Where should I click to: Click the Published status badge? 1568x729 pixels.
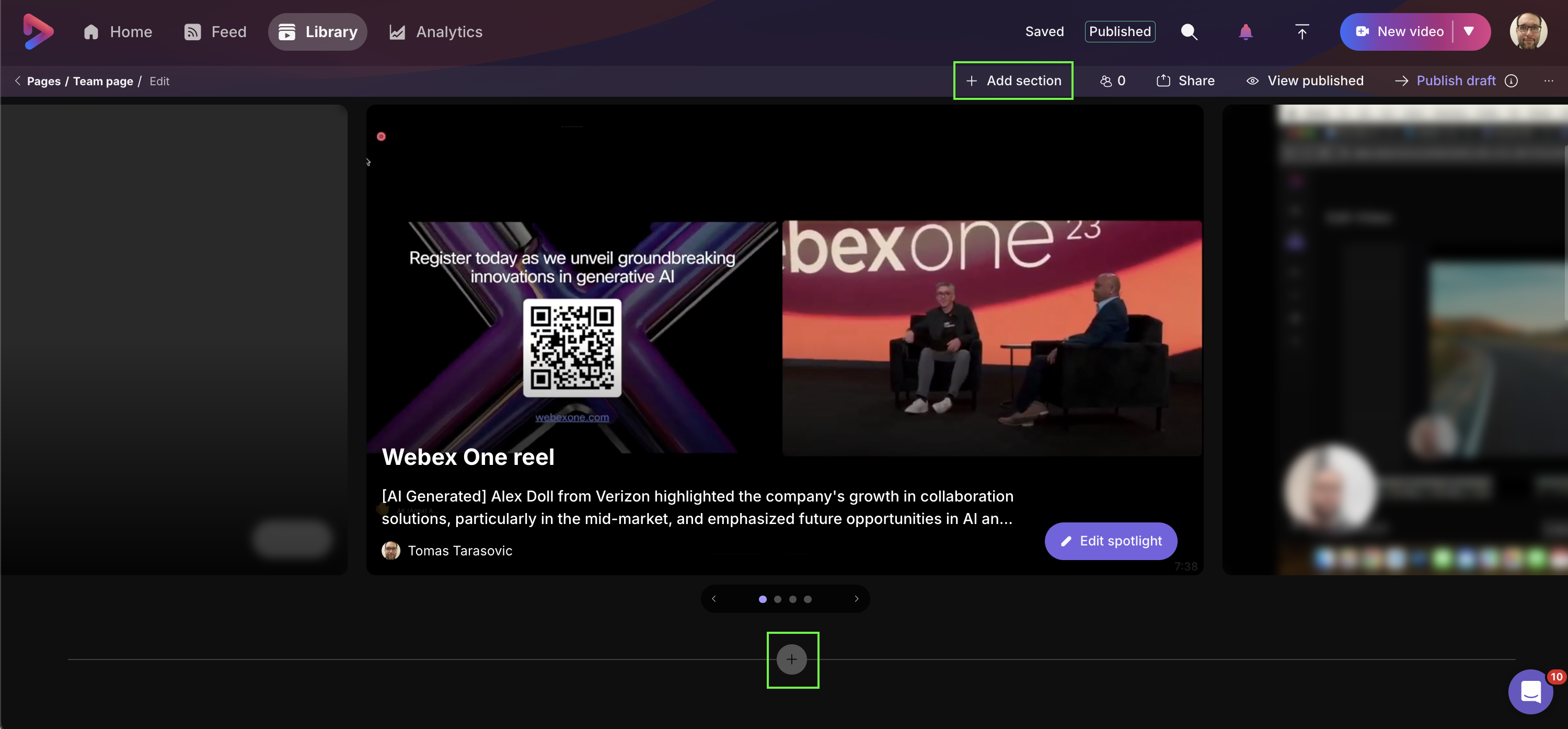1120,32
